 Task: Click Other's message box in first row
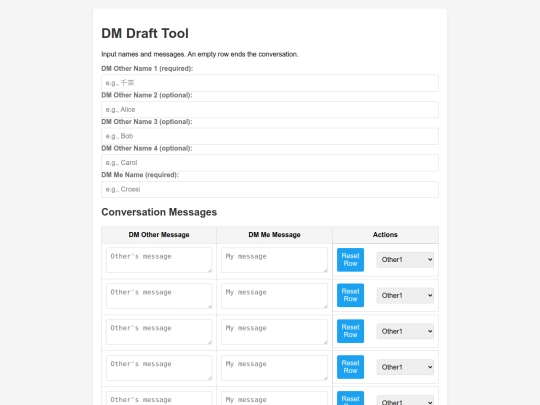tap(159, 260)
